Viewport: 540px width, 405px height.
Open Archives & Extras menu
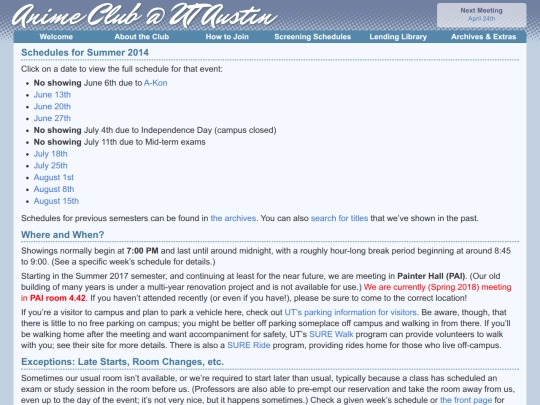pos(484,37)
